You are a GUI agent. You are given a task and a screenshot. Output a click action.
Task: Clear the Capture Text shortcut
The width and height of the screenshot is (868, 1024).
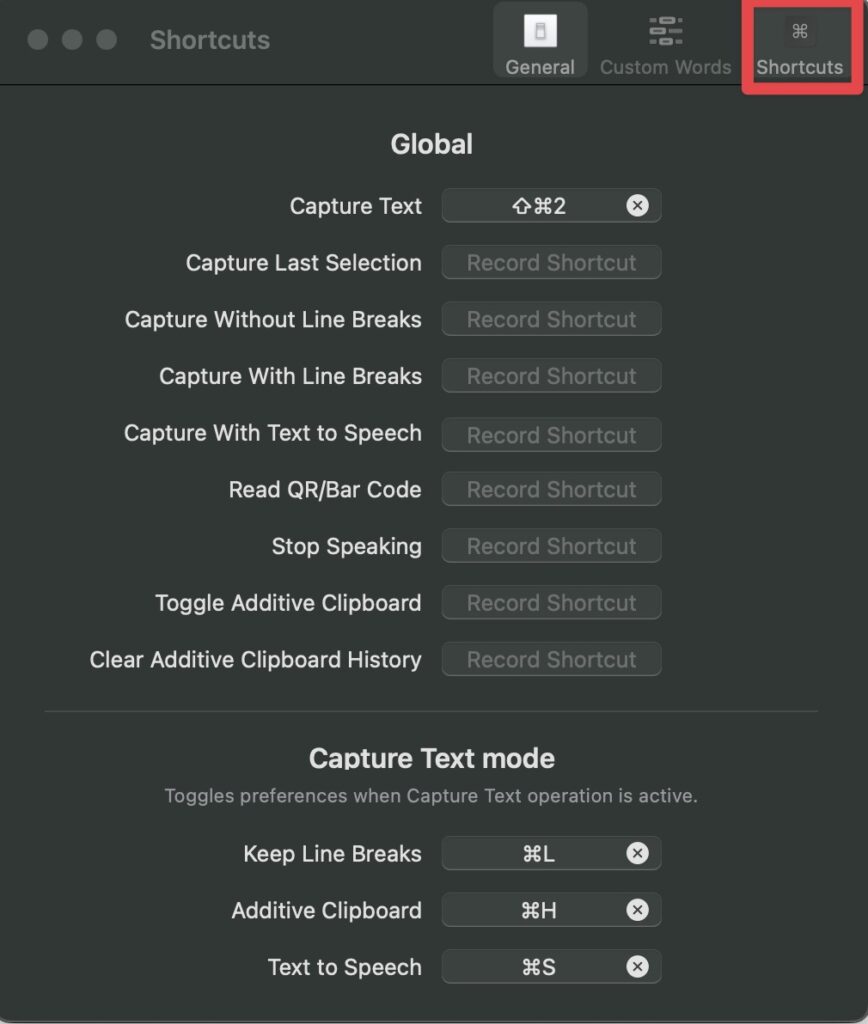(637, 206)
